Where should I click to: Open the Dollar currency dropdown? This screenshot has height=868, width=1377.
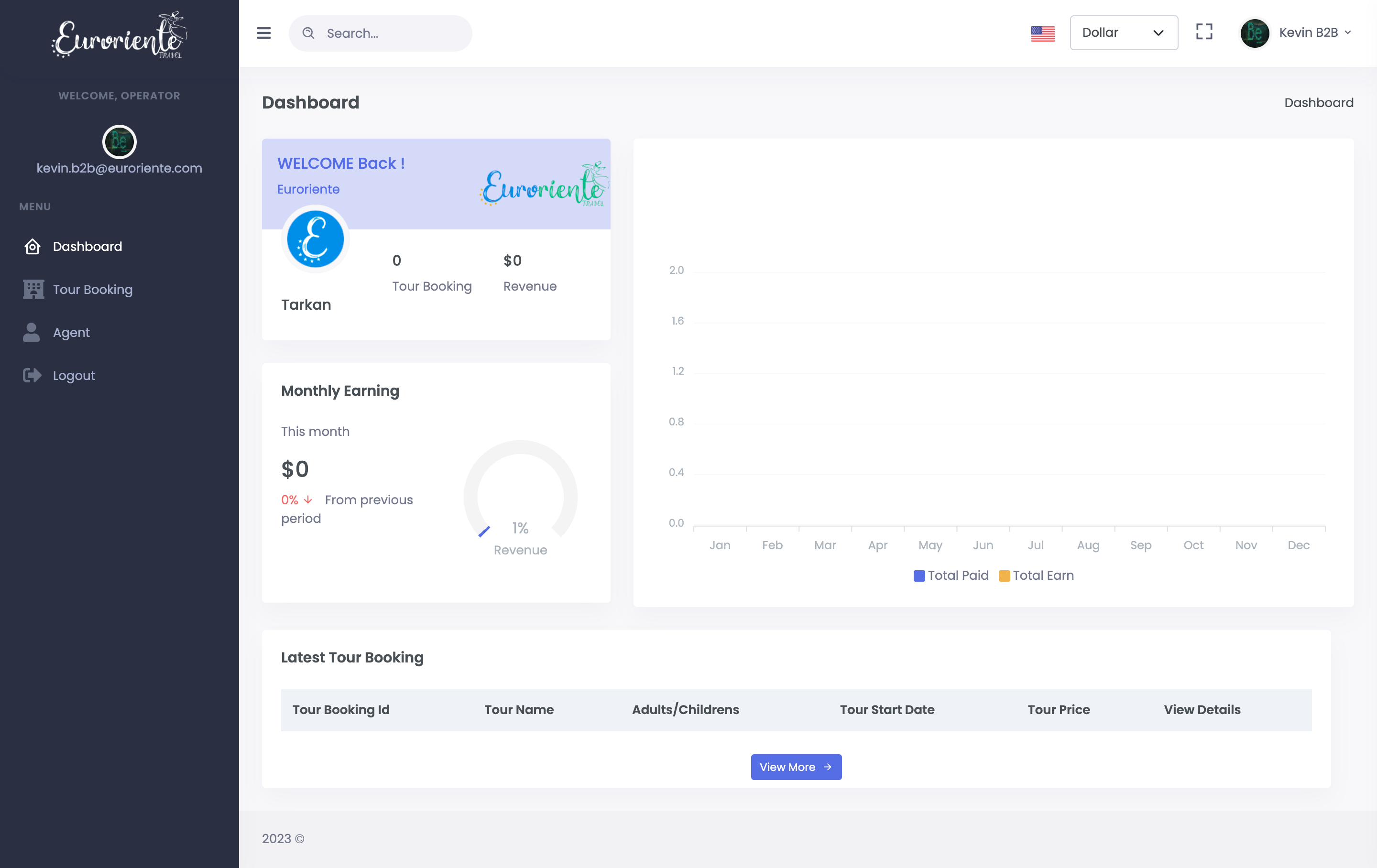[1124, 33]
